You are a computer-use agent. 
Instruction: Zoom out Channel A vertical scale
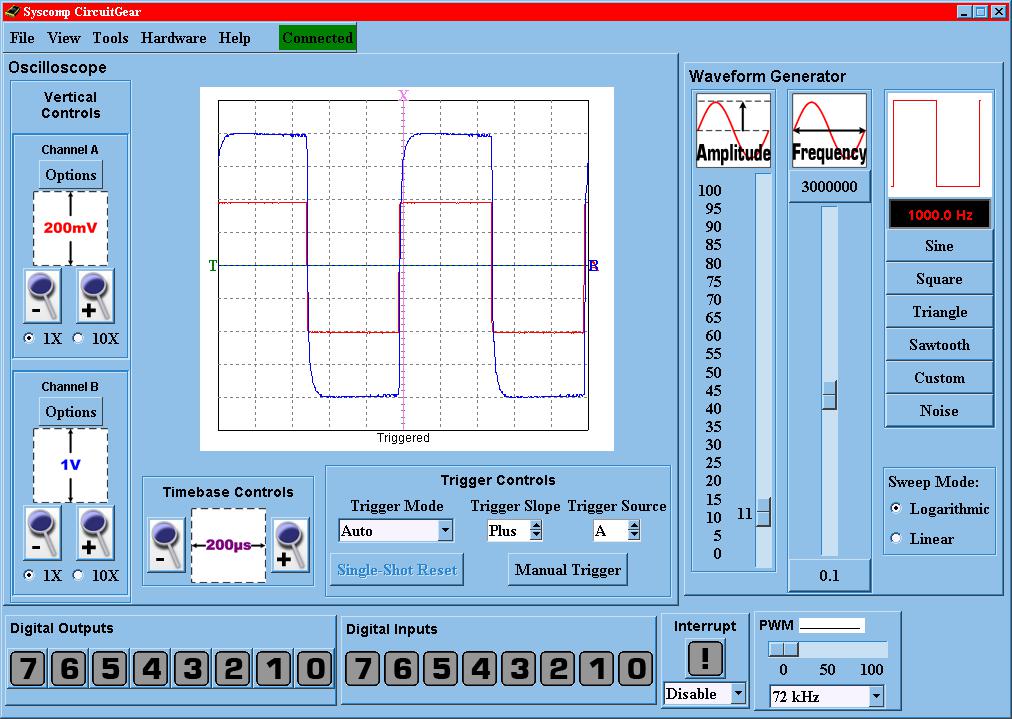pyautogui.click(x=42, y=296)
